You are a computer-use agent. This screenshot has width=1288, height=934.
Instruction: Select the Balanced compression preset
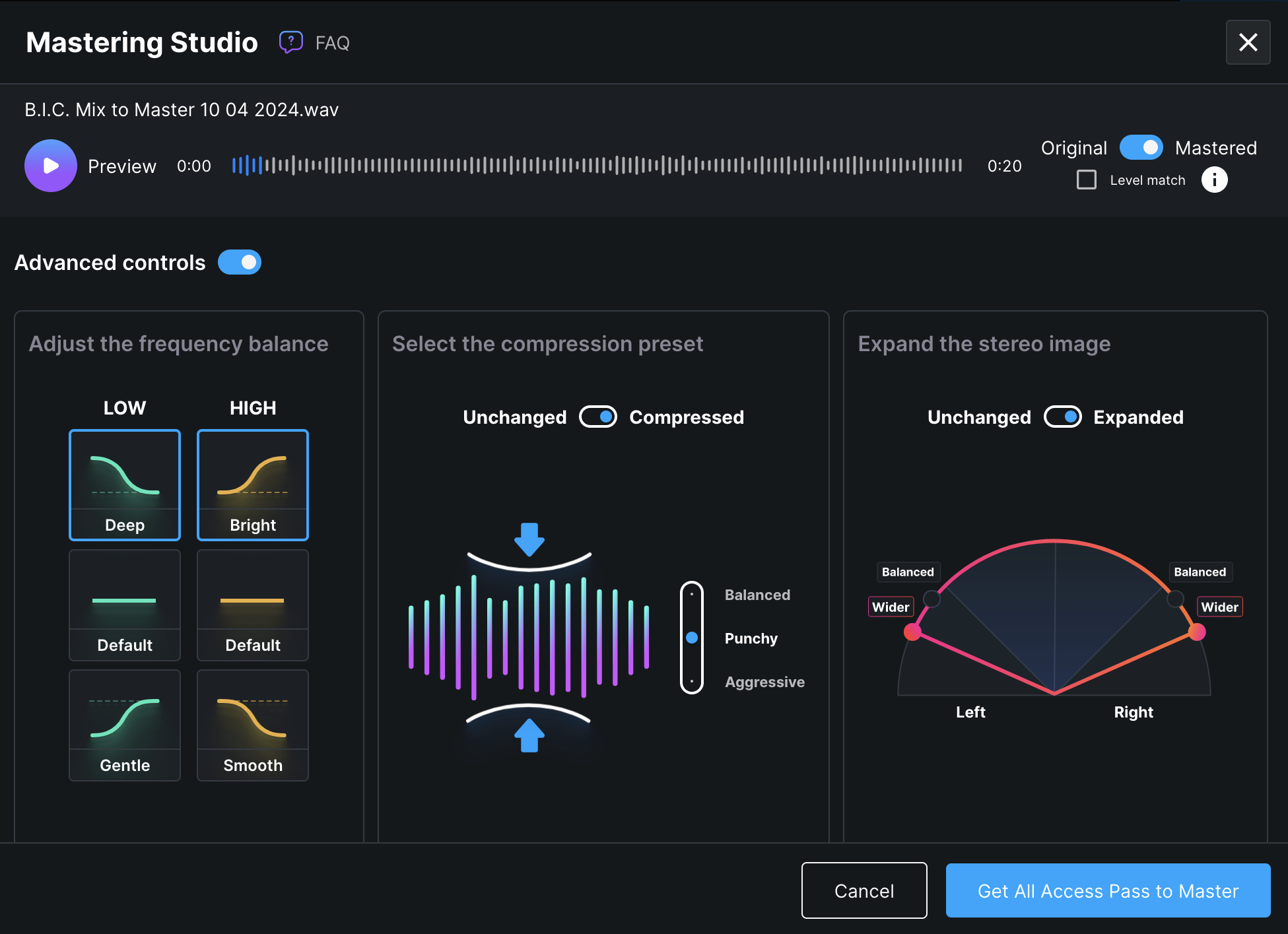tap(757, 595)
